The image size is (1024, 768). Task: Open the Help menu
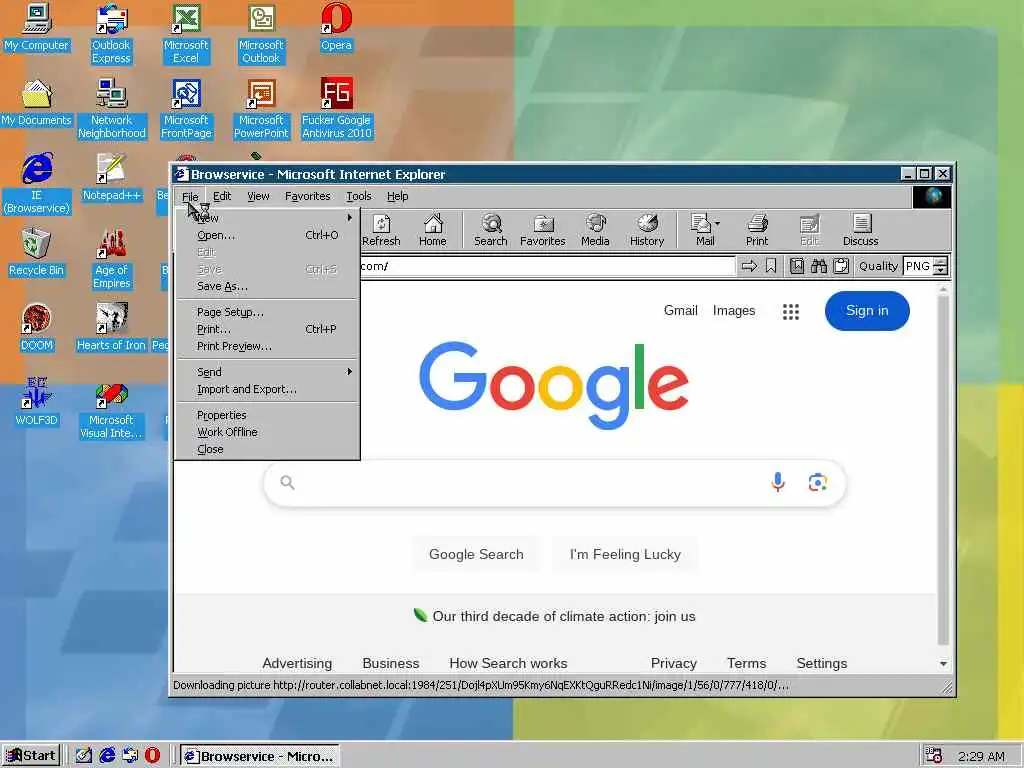tap(397, 196)
